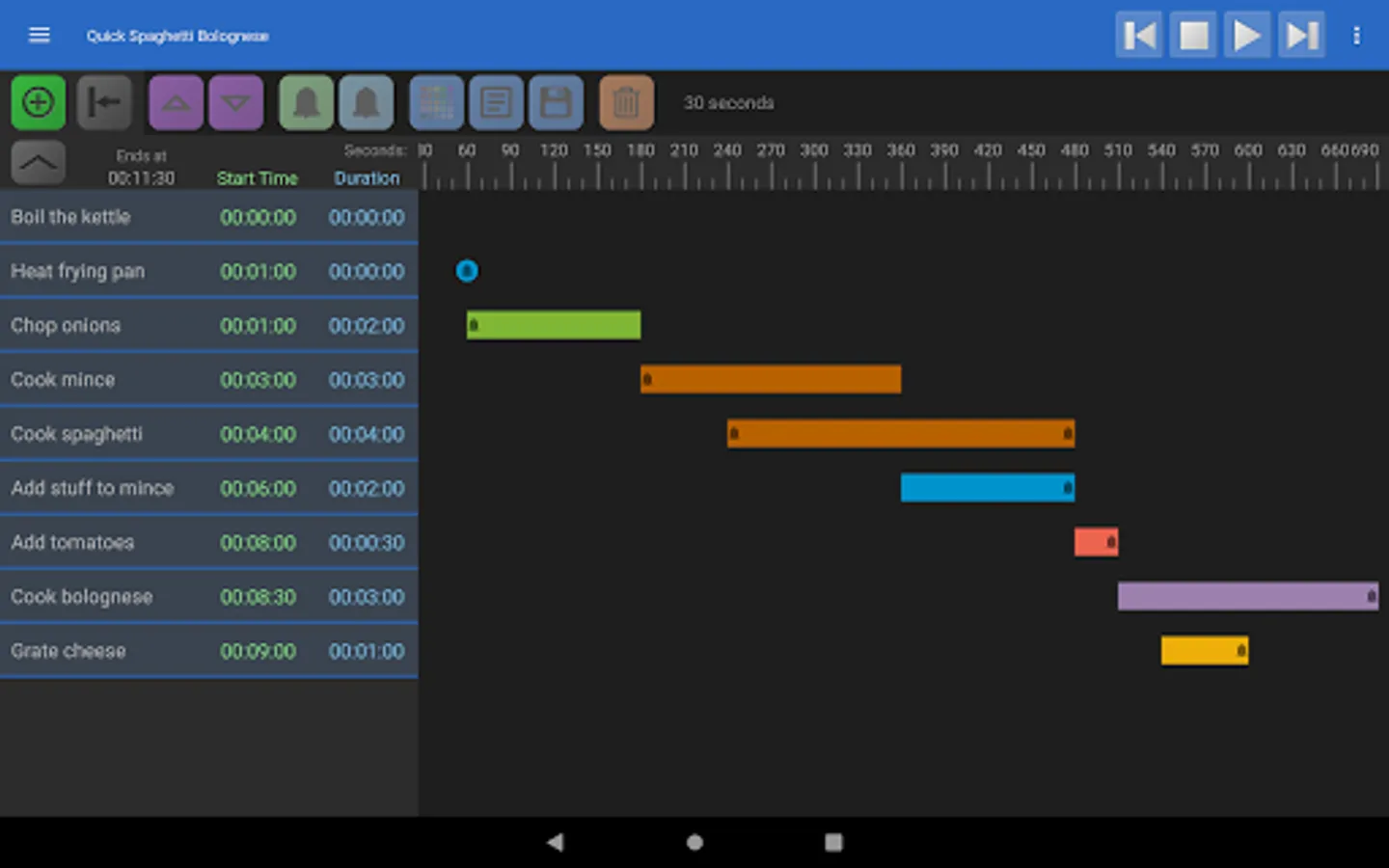Screen dimensions: 1389x868
Task: Stop the timer playback
Action: tap(1193, 36)
